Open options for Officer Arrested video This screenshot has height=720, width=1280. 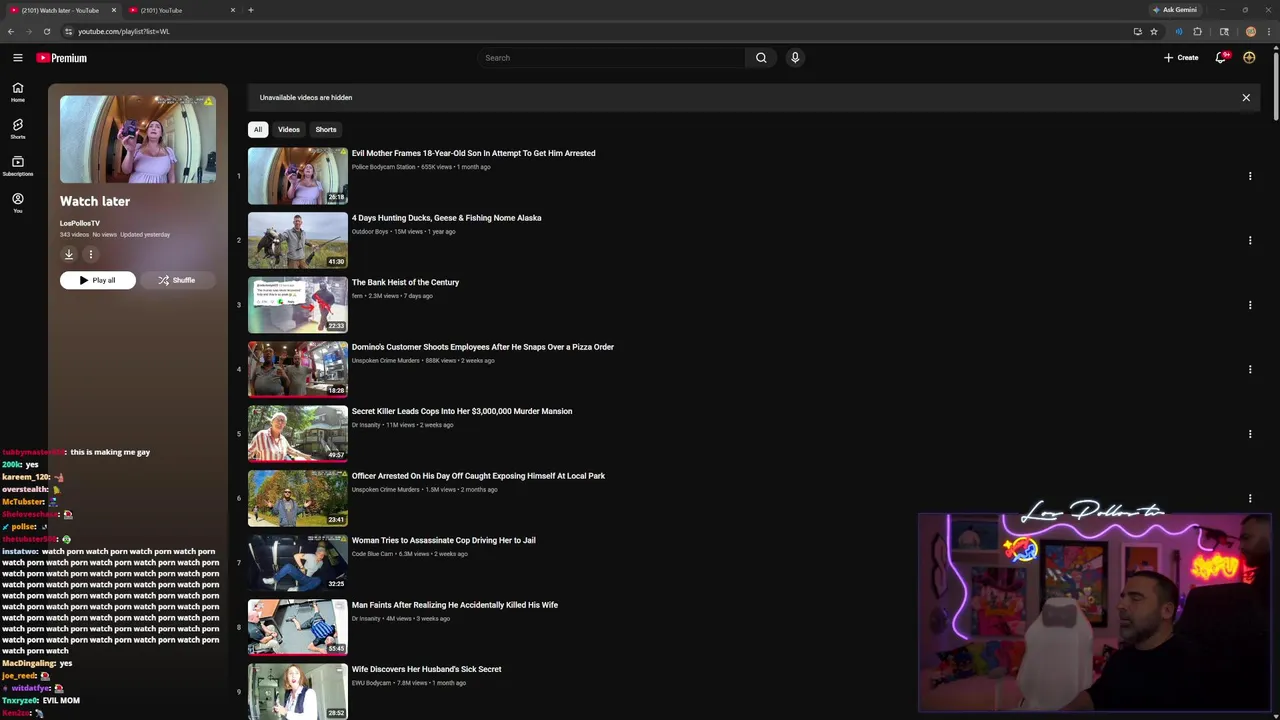pos(1250,498)
